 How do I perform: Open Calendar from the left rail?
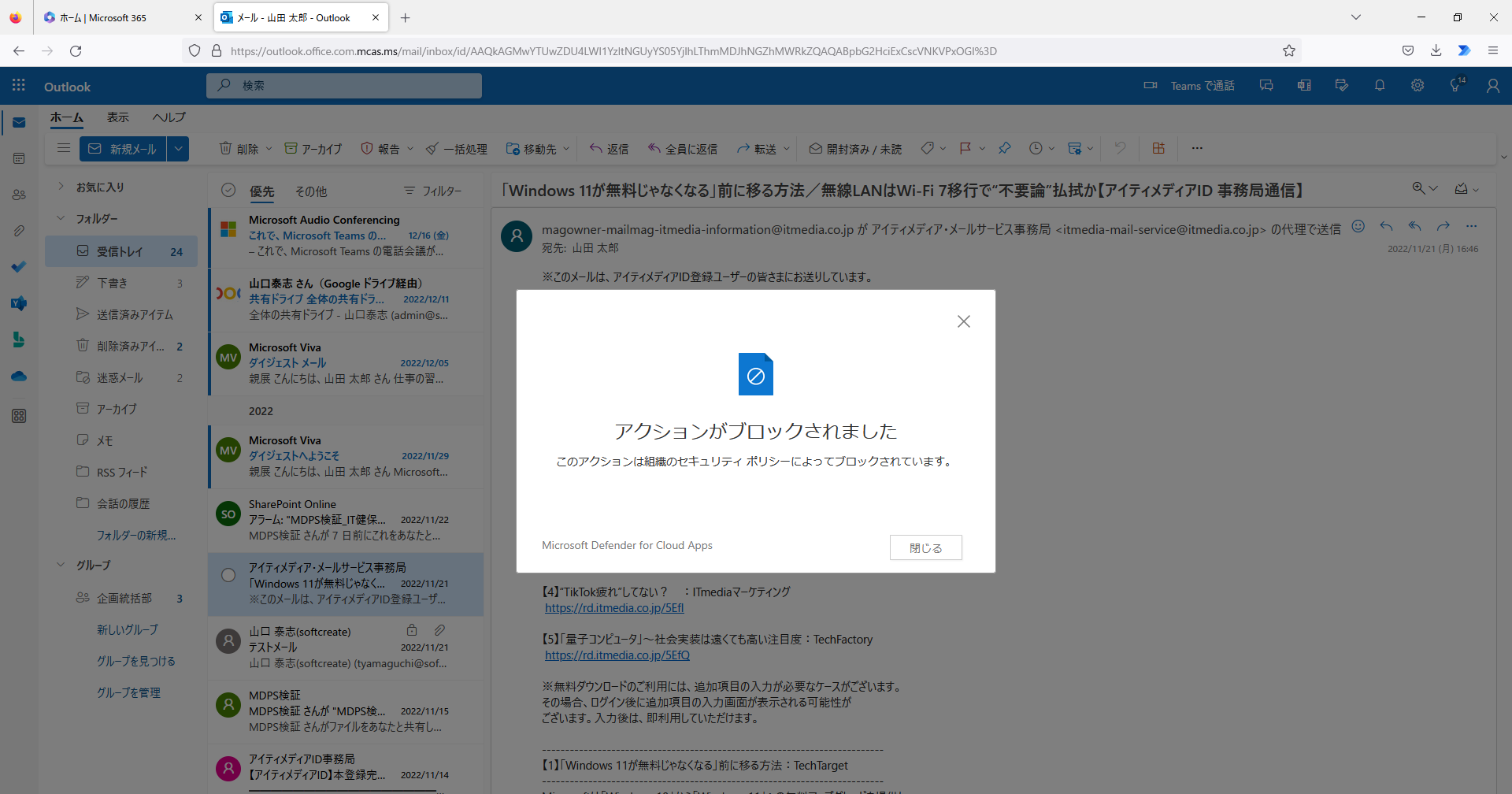[19, 158]
